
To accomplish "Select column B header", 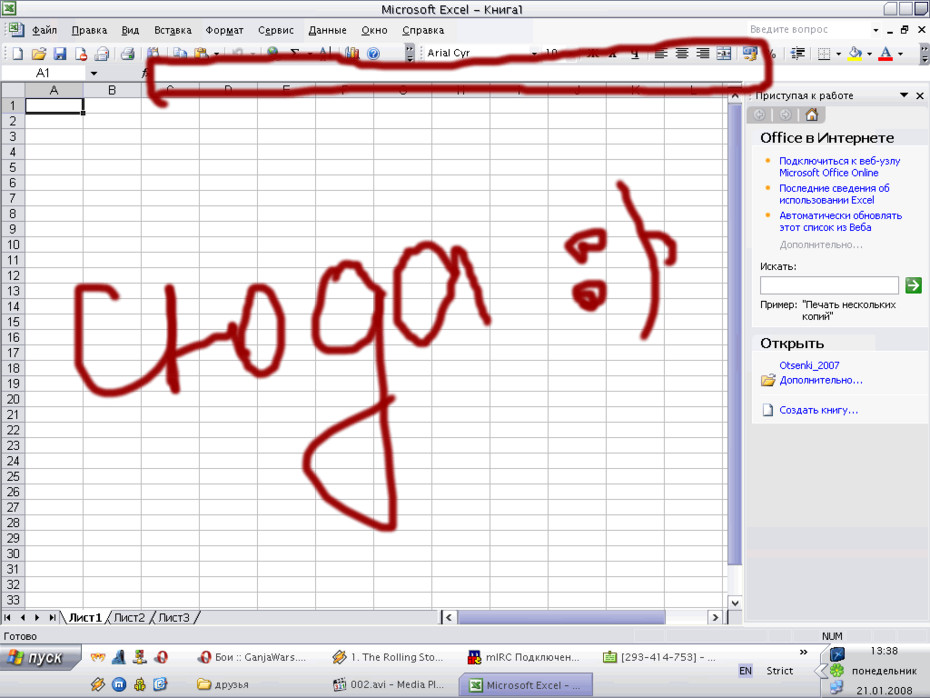I will point(112,90).
